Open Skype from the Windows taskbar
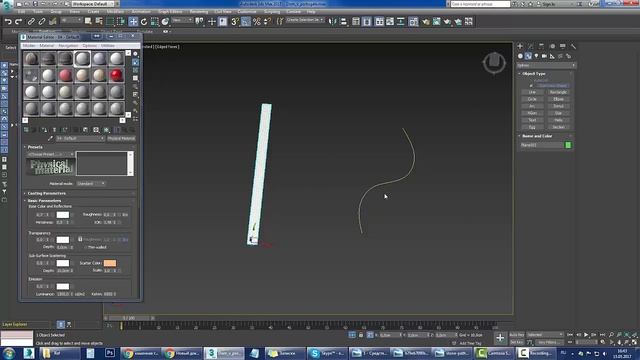The height and width of the screenshot is (360, 640). tap(326, 353)
